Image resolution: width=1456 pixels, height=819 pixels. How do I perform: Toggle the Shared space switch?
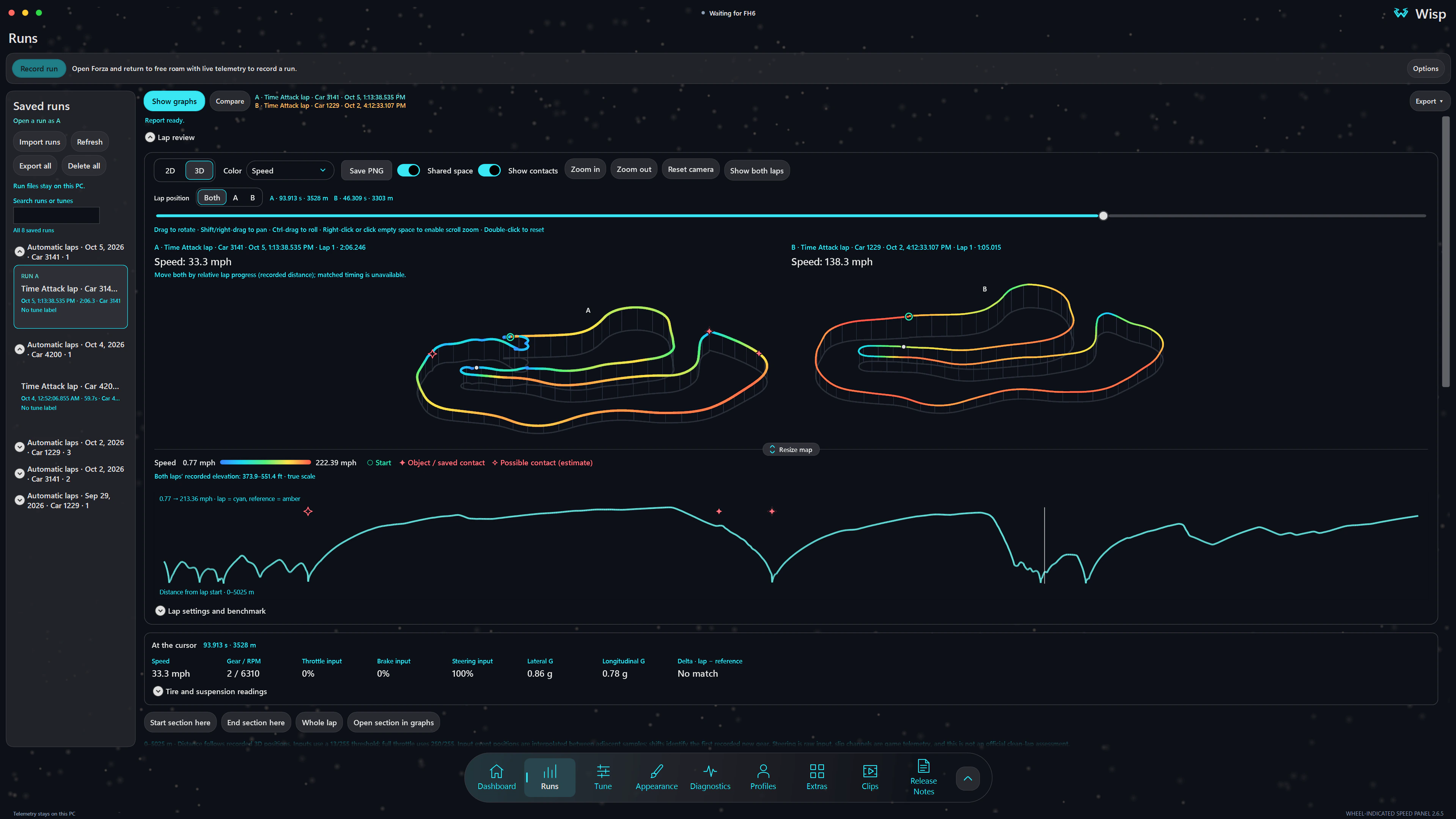408,170
